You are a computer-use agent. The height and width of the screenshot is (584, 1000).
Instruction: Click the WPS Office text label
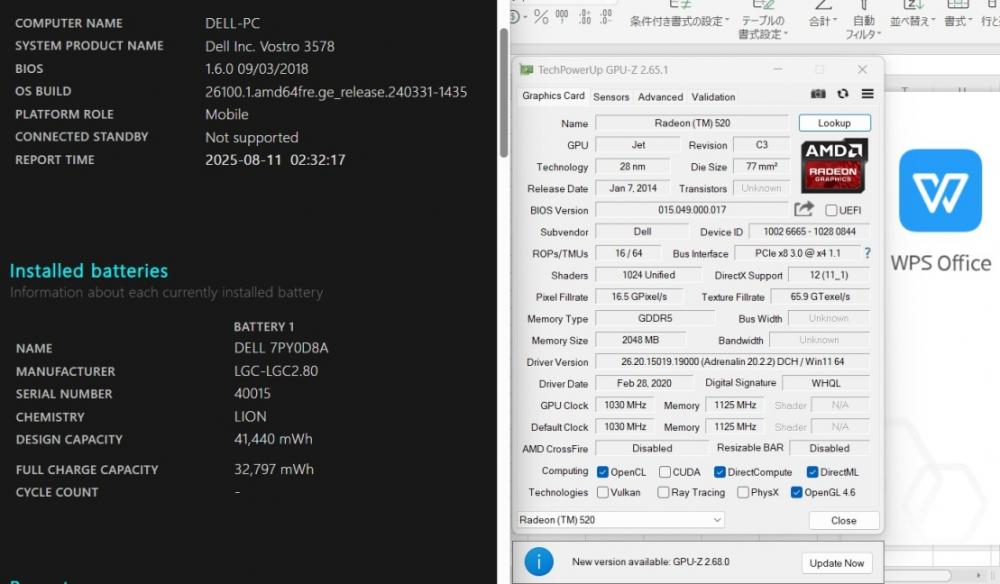pos(941,263)
